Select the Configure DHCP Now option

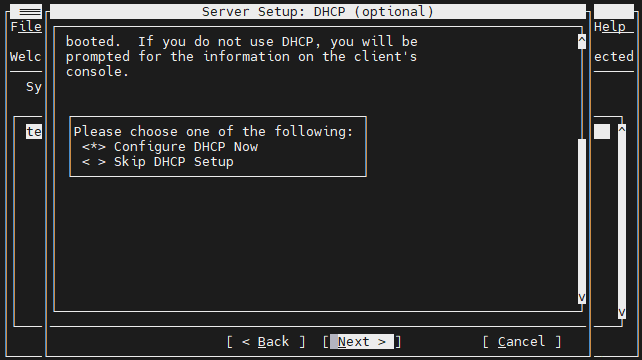(170, 147)
